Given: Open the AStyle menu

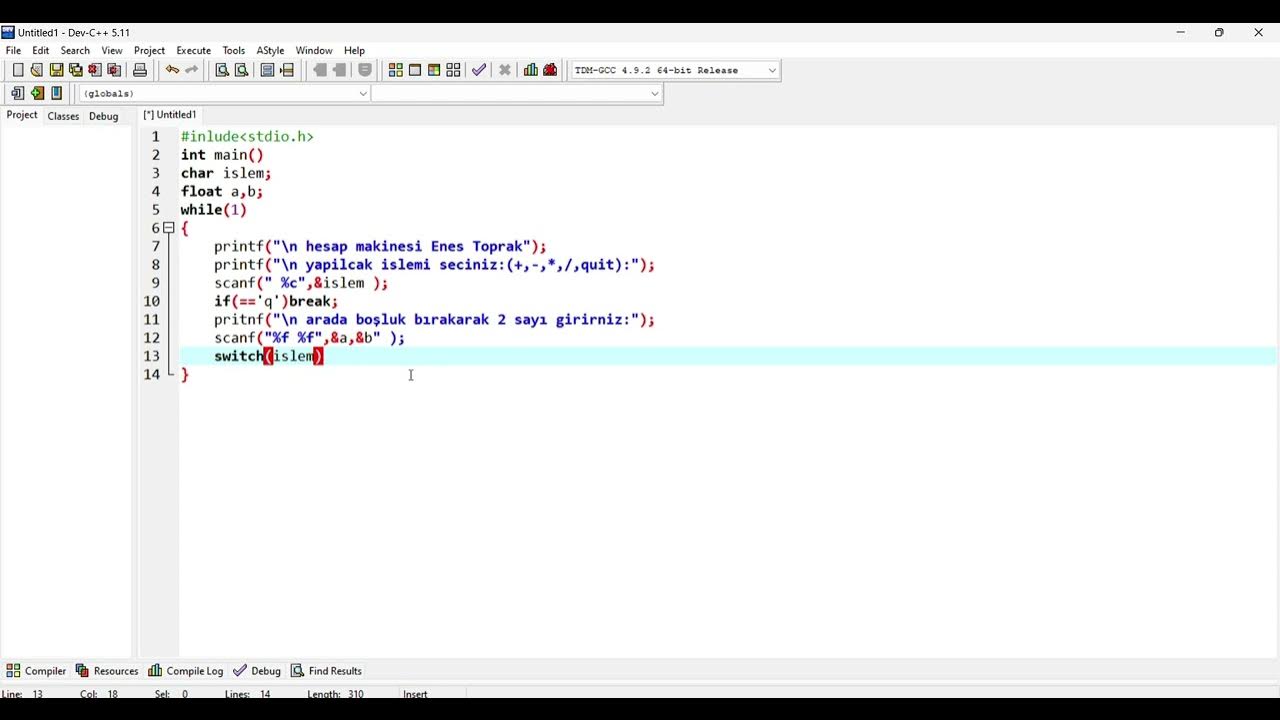Looking at the screenshot, I should [x=270, y=50].
